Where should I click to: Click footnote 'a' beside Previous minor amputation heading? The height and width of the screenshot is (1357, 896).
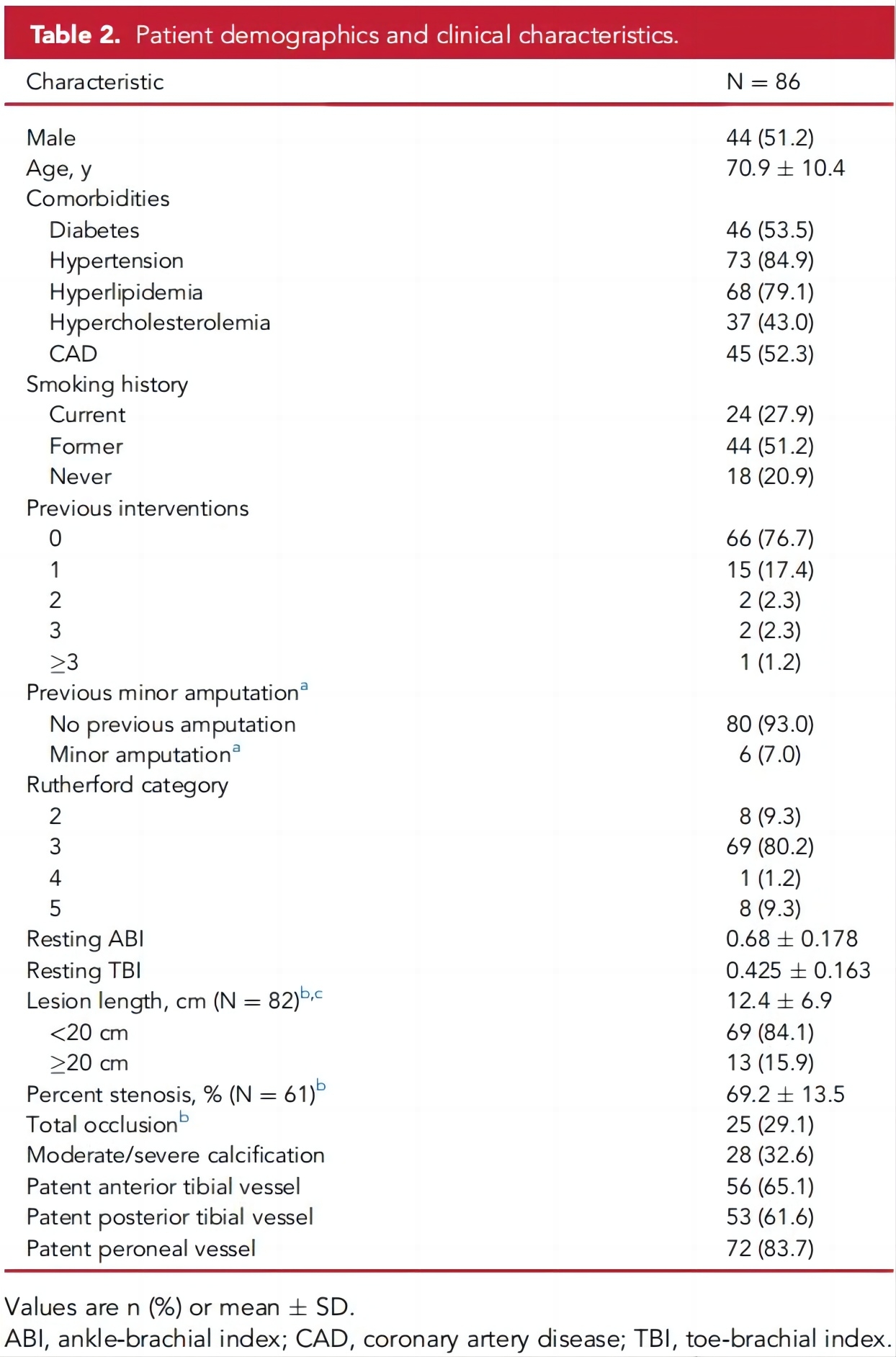304,686
